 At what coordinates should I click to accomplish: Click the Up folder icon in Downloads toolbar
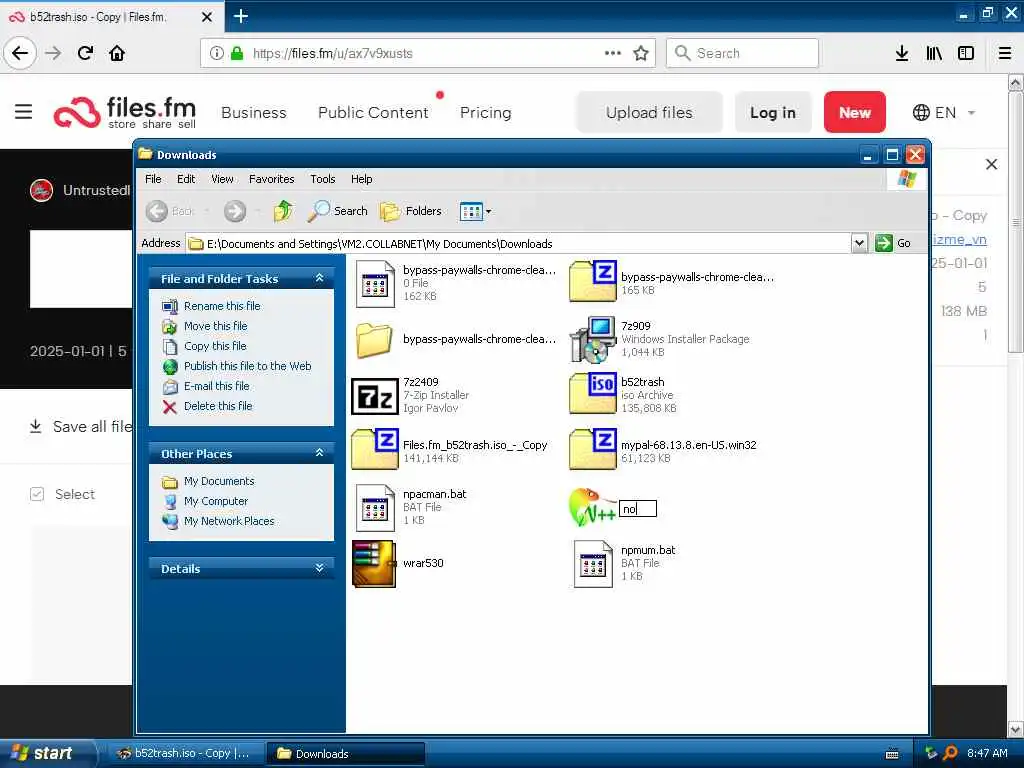pyautogui.click(x=283, y=211)
